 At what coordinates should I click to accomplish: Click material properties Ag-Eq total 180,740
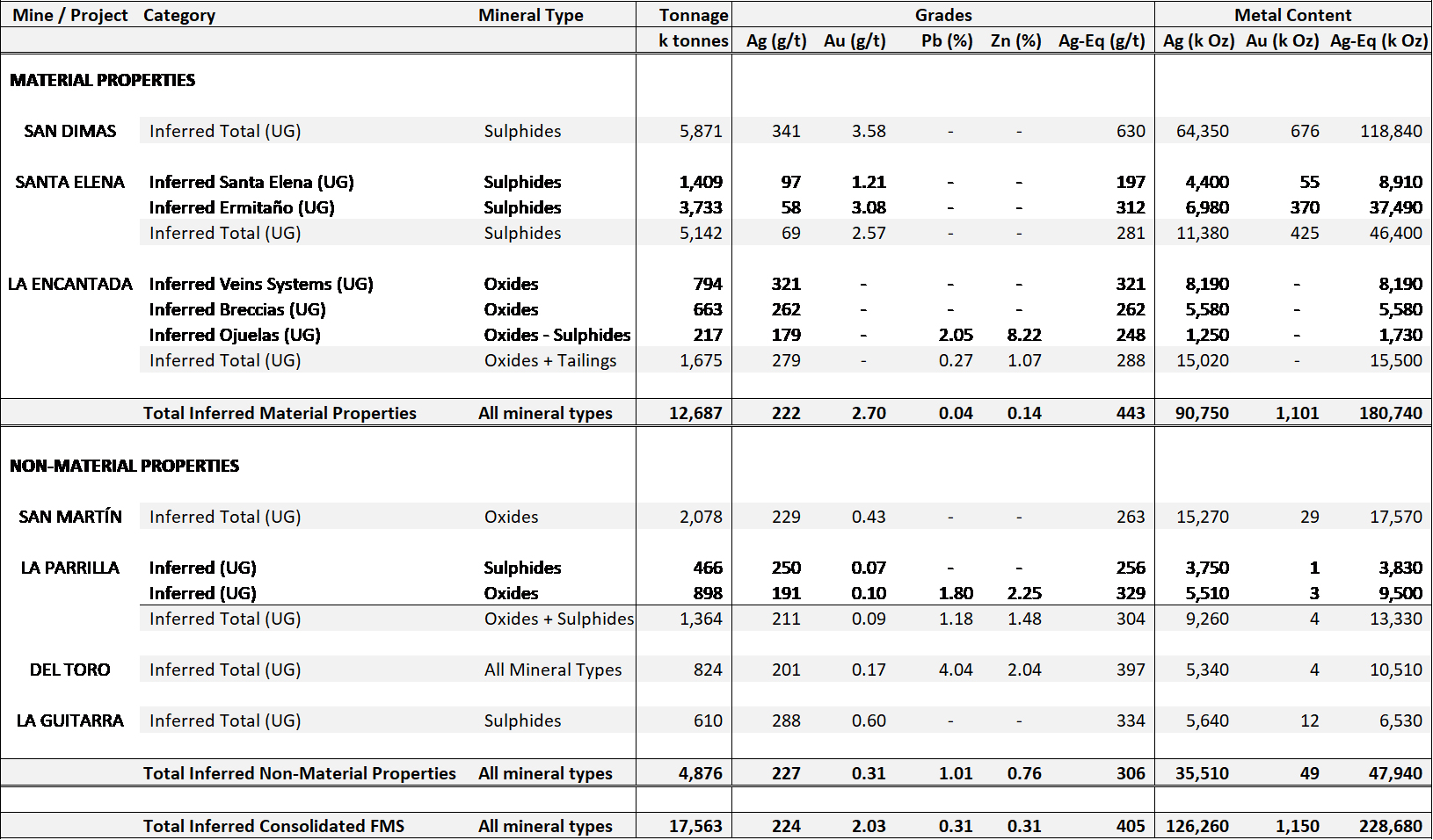pyautogui.click(x=1391, y=413)
